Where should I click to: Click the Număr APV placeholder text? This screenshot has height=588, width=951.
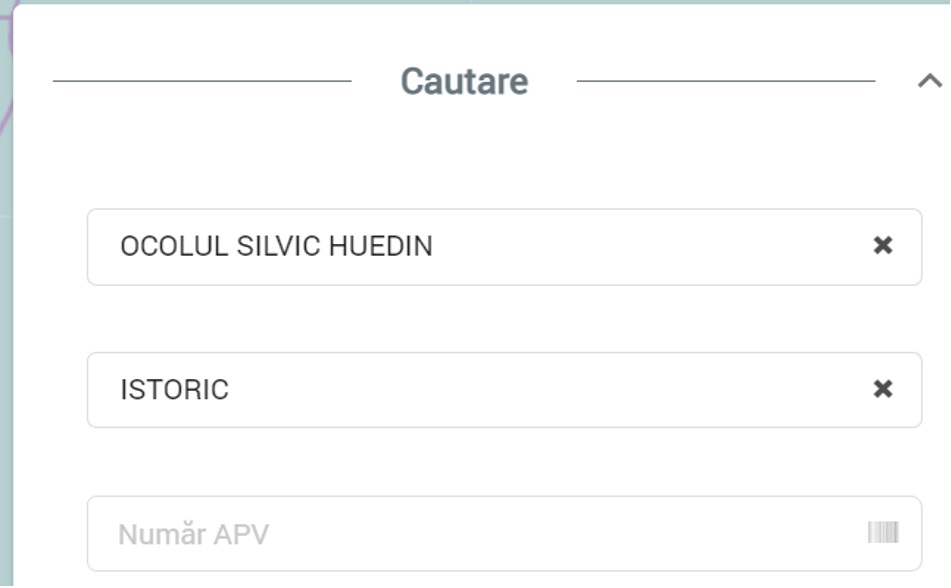point(193,535)
